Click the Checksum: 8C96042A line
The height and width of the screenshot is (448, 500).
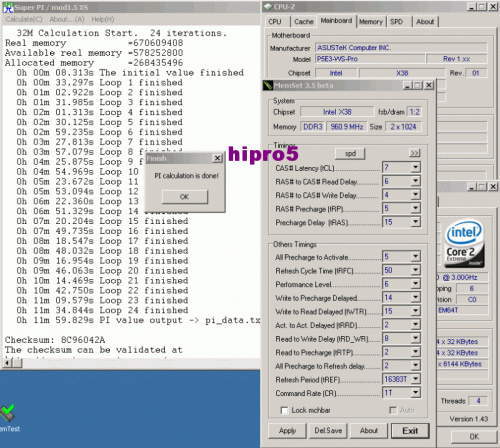click(x=55, y=340)
